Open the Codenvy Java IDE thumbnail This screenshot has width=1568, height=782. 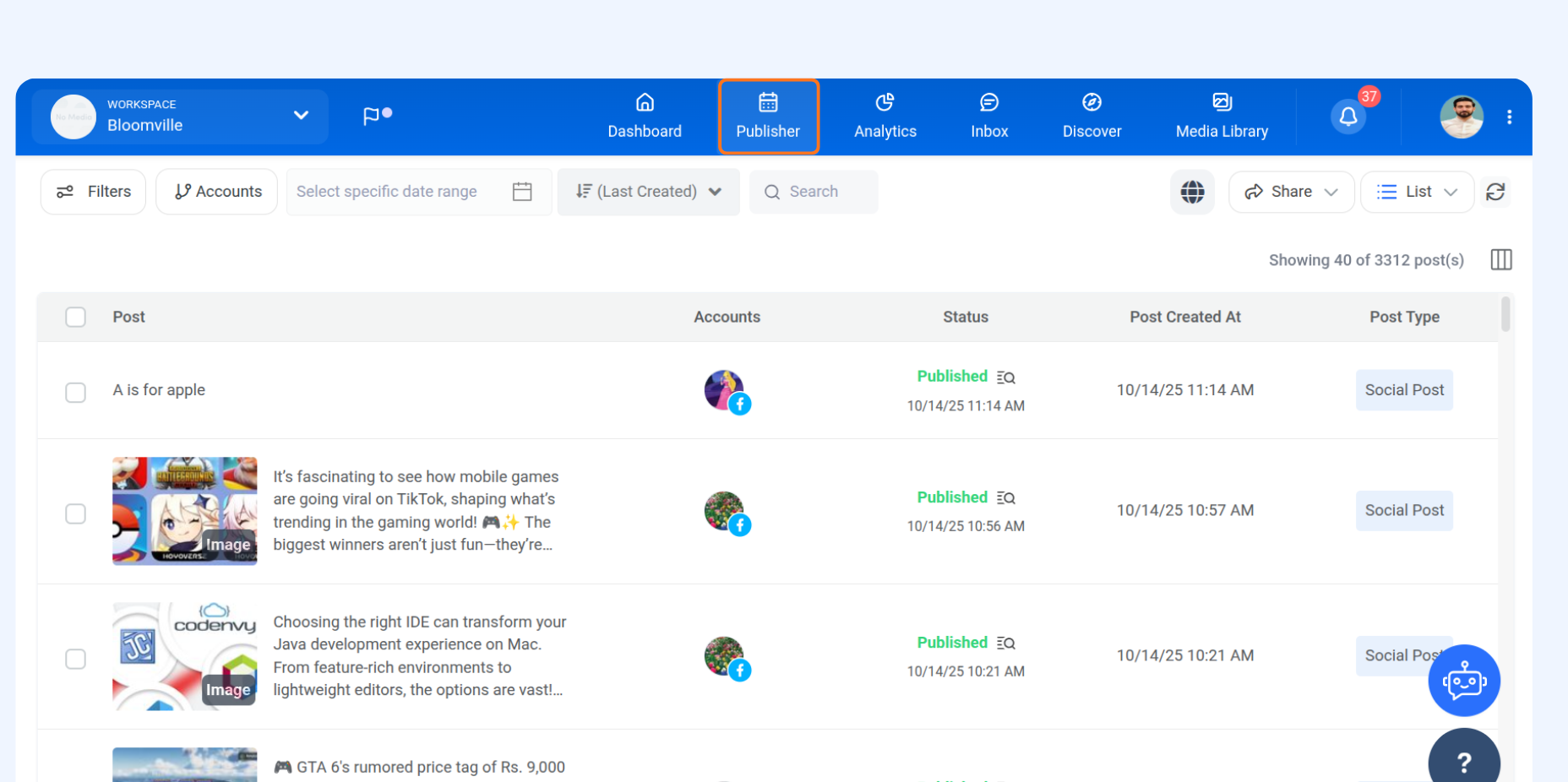pos(185,656)
